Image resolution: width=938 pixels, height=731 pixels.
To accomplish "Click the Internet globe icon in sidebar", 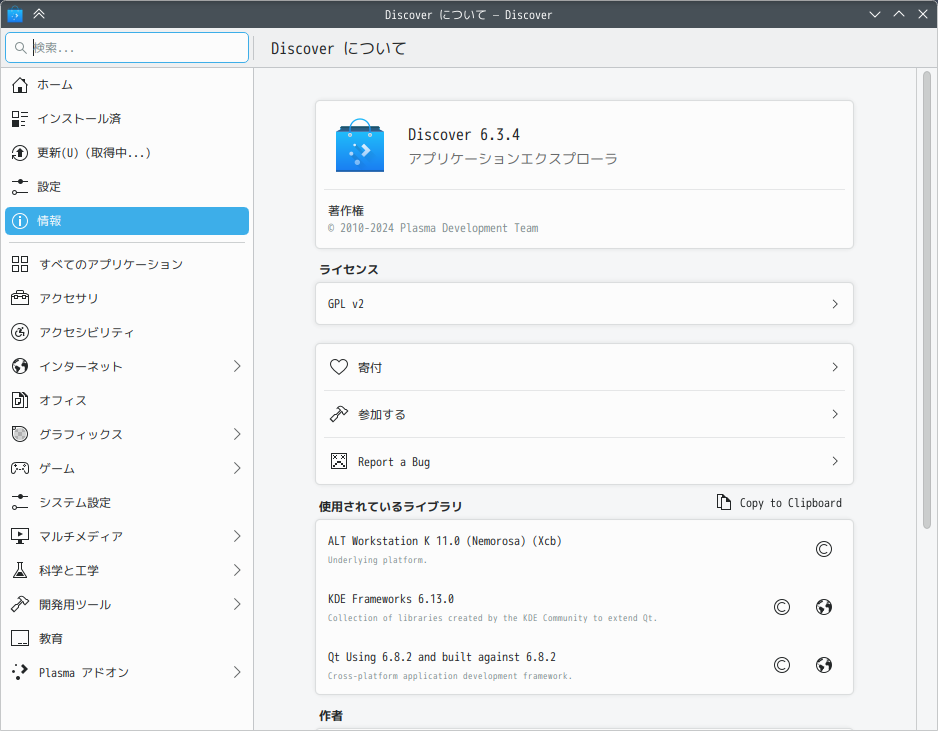I will click(x=20, y=366).
